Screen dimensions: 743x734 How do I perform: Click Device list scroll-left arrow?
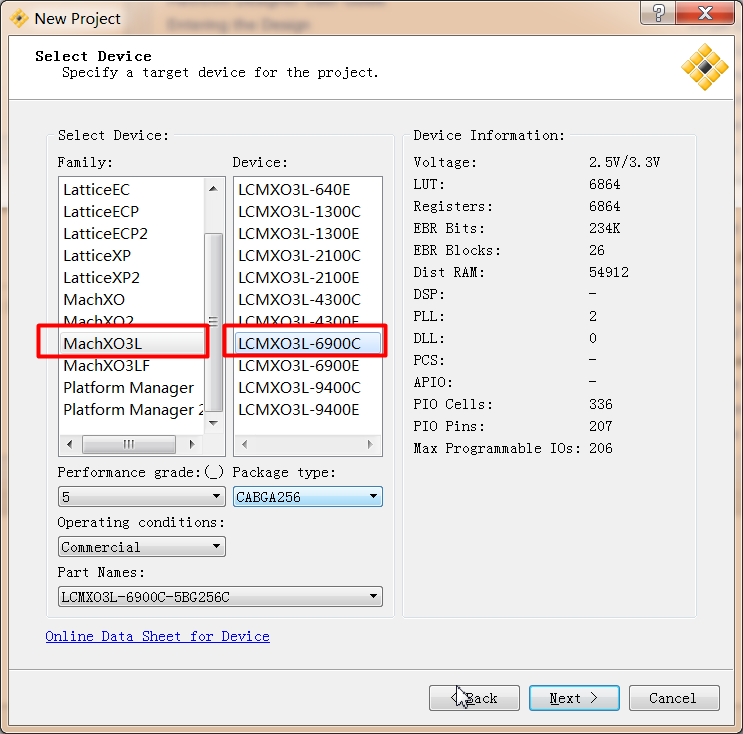pos(244,444)
